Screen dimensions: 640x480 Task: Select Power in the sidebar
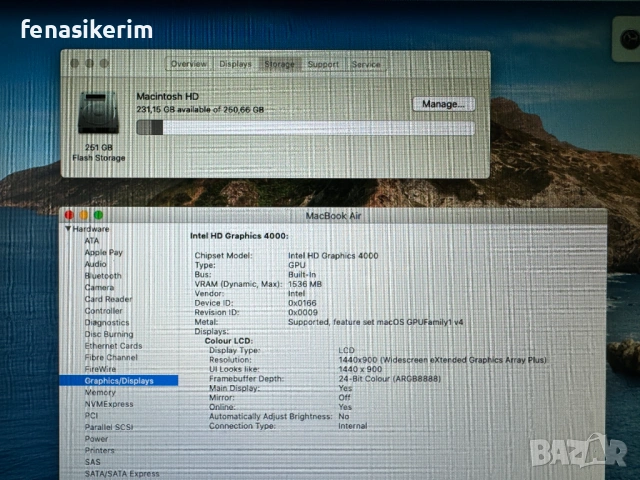[96, 439]
